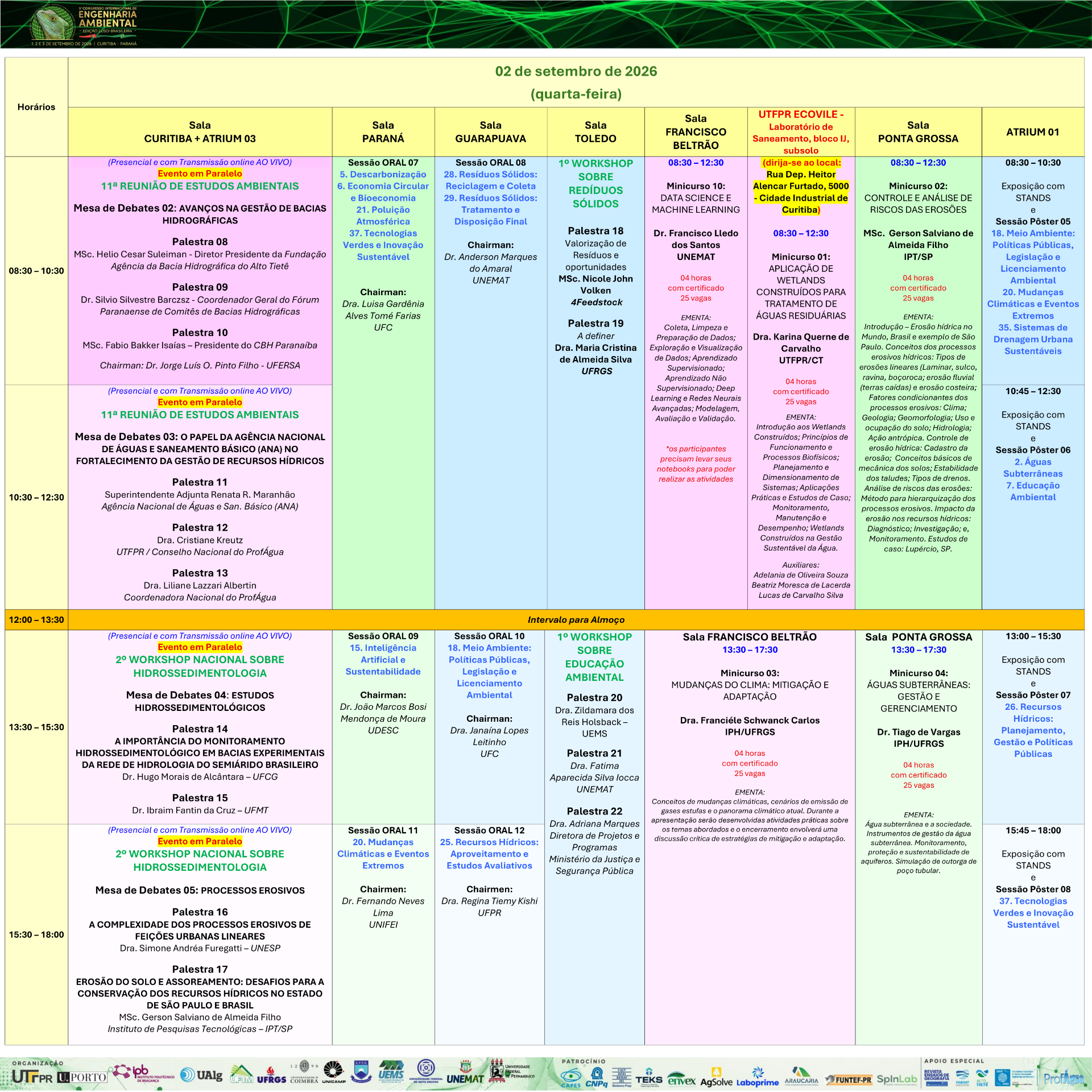Click the envex sponsor logo
The image size is (1092, 1092).
click(x=681, y=1079)
